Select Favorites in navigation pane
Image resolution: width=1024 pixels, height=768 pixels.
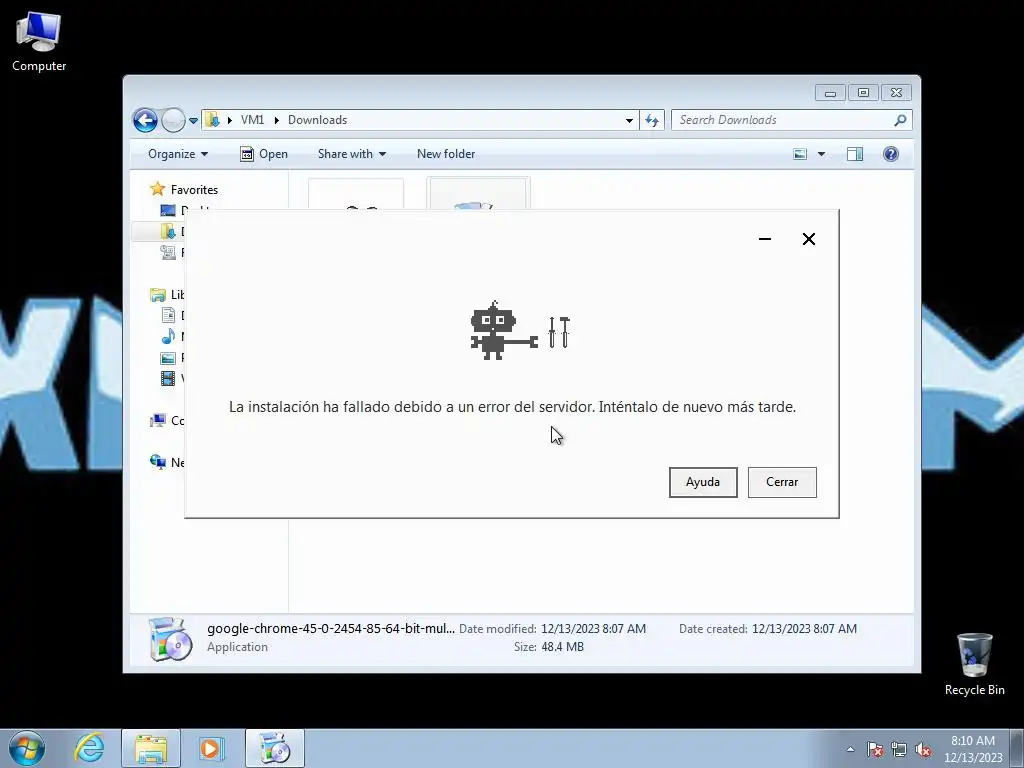(x=184, y=189)
